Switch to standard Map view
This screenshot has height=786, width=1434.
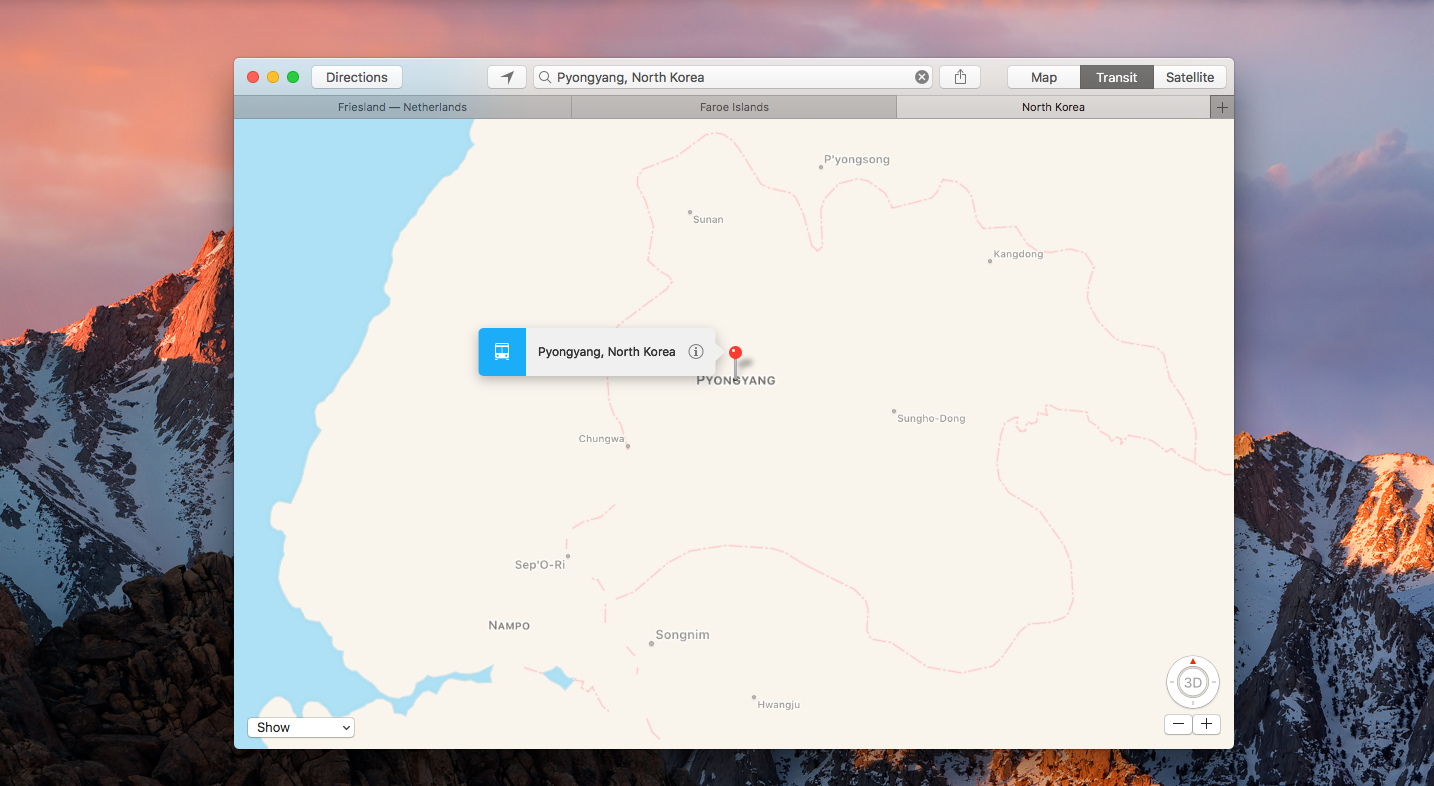pyautogui.click(x=1044, y=77)
